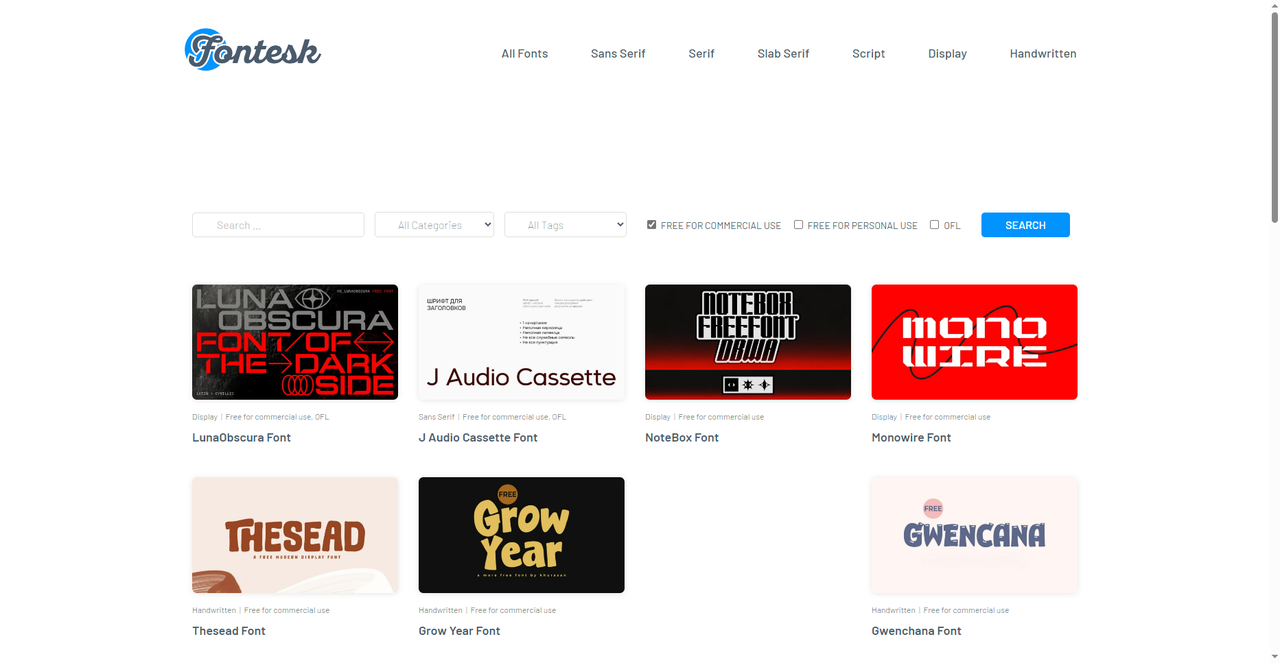The width and height of the screenshot is (1280, 663).
Task: Open the Grow Year preview thumbnail
Action: pos(521,535)
